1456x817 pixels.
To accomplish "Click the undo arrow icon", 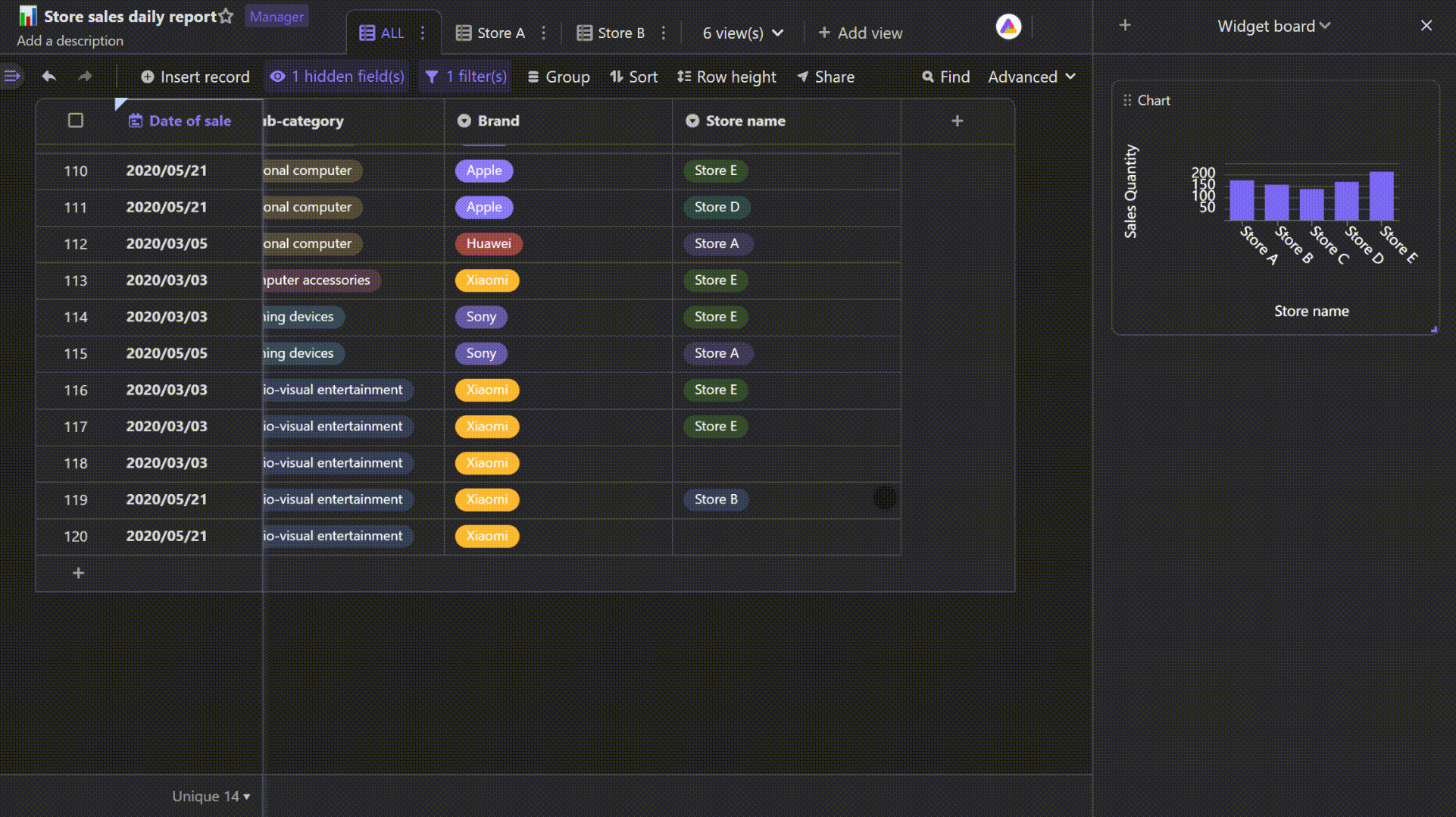I will point(49,77).
